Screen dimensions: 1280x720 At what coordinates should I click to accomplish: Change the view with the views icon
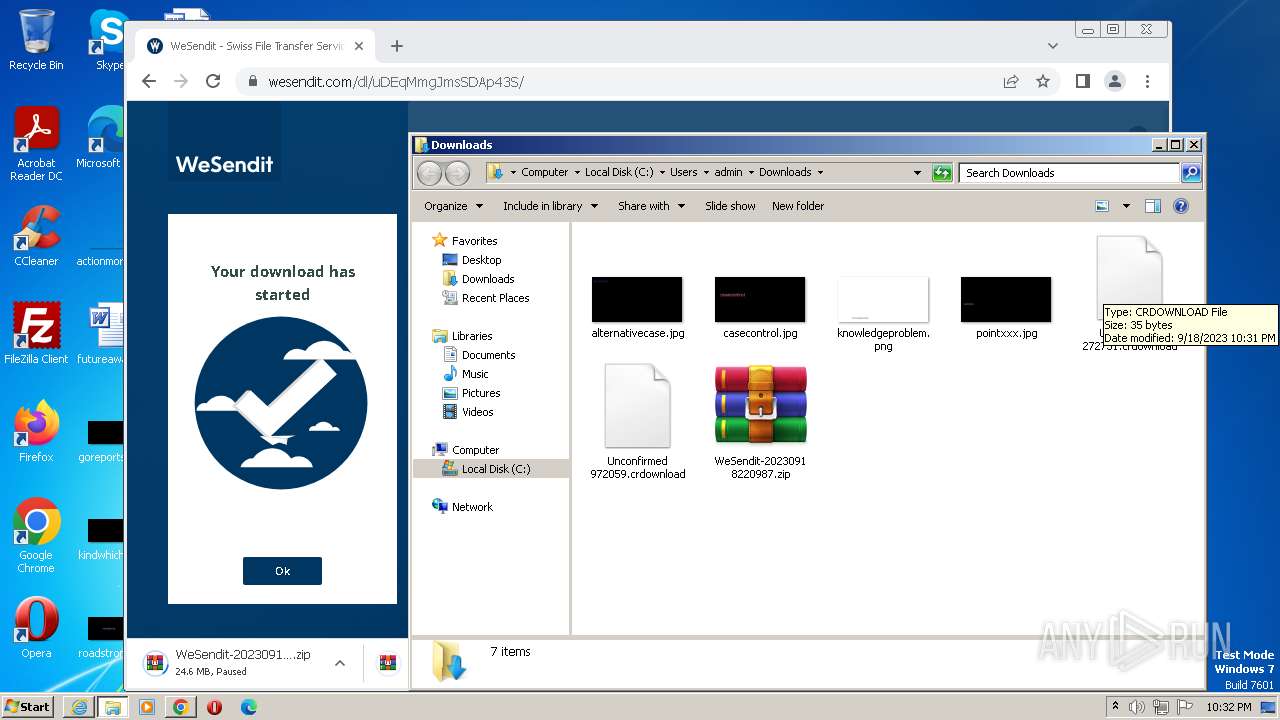pyautogui.click(x=1102, y=206)
